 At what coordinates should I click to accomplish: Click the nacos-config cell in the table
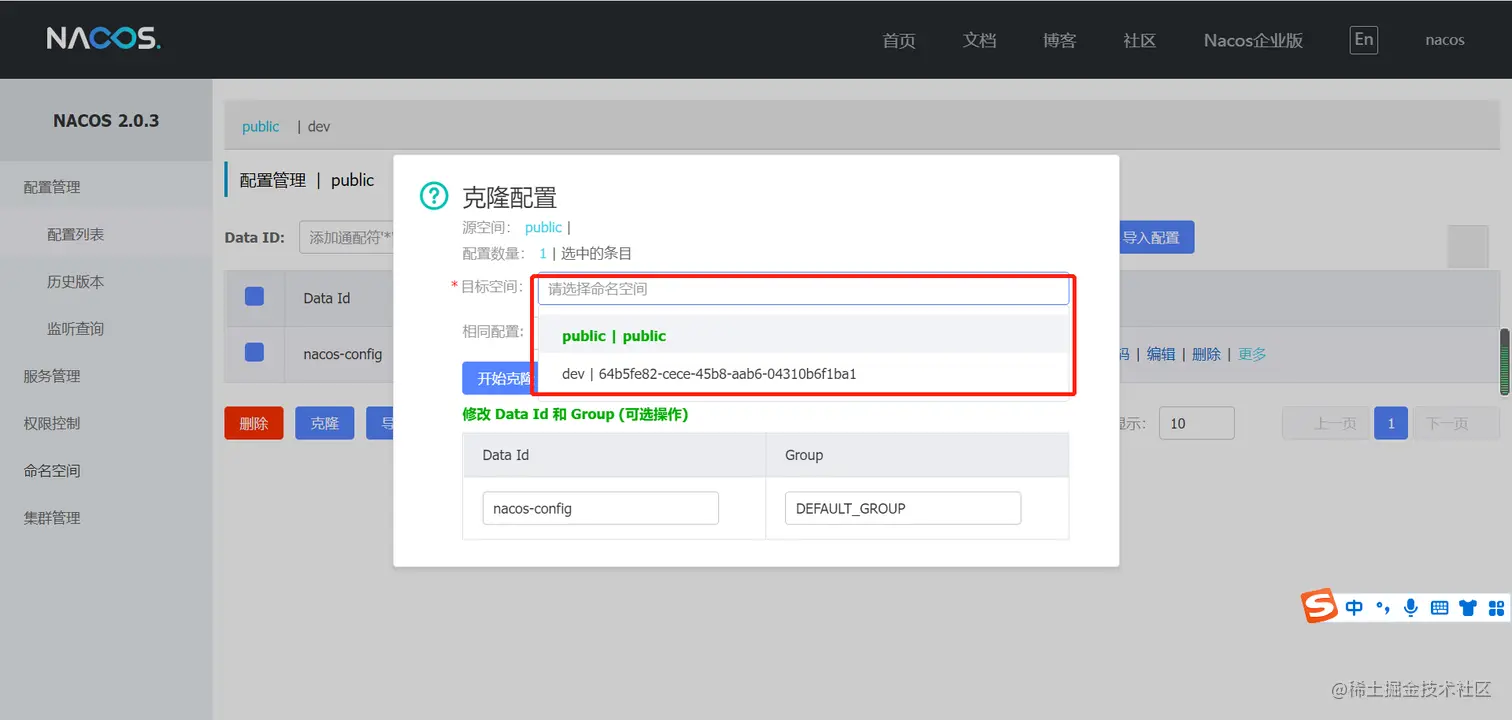tap(343, 354)
